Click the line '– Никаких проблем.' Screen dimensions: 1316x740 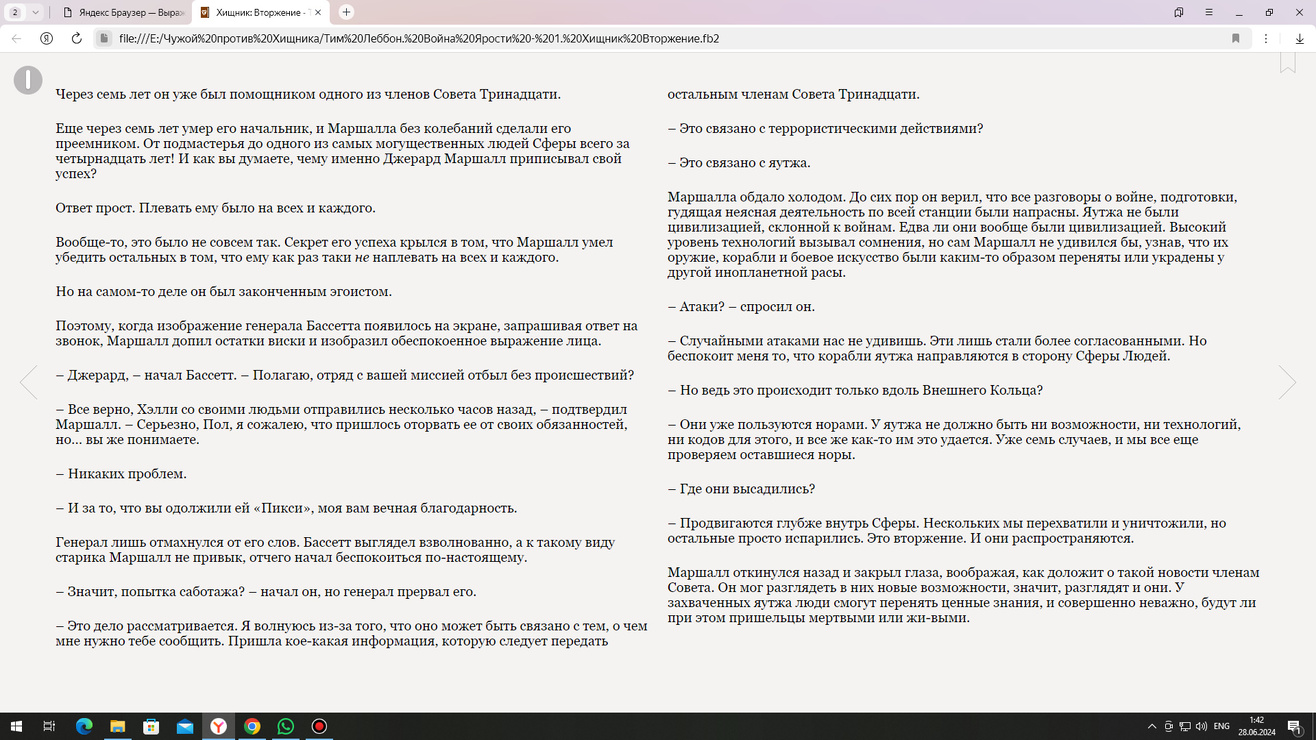(x=121, y=473)
